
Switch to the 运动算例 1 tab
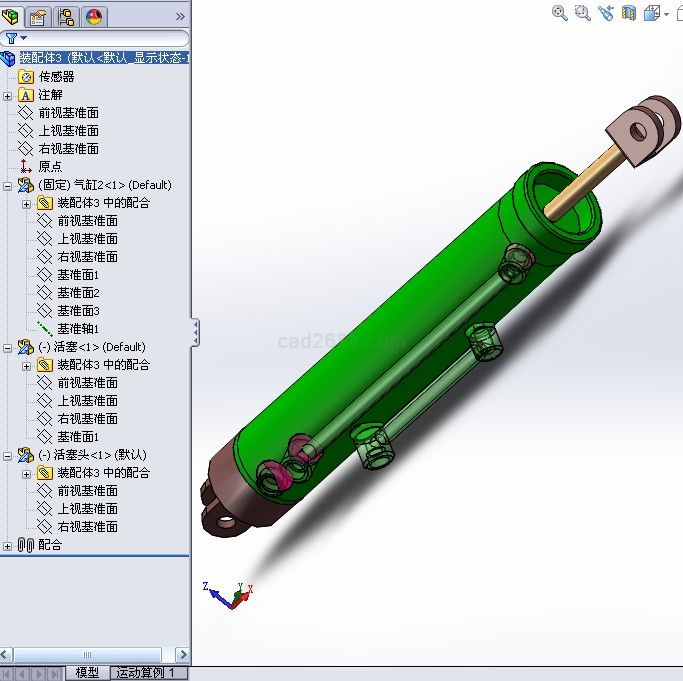click(x=146, y=673)
